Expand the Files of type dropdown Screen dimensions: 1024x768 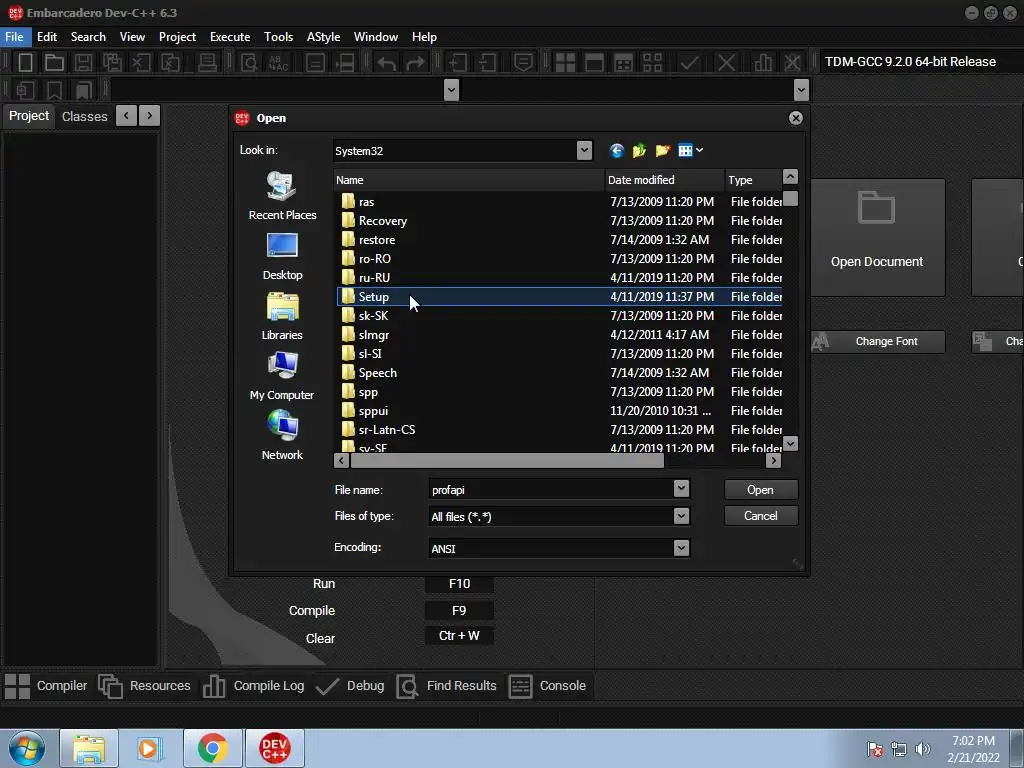pyautogui.click(x=681, y=516)
